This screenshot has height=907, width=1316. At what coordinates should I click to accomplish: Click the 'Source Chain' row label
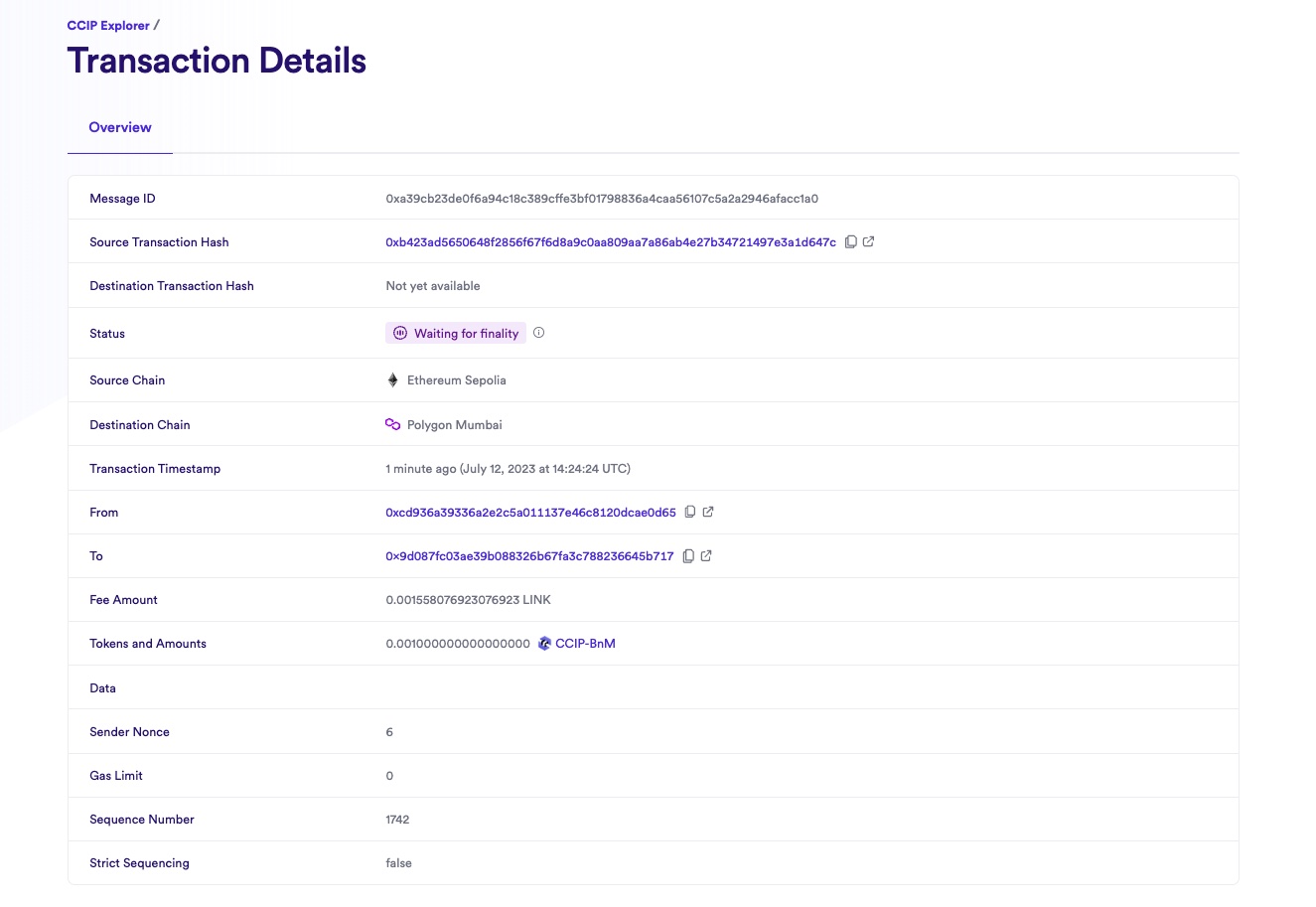point(127,379)
